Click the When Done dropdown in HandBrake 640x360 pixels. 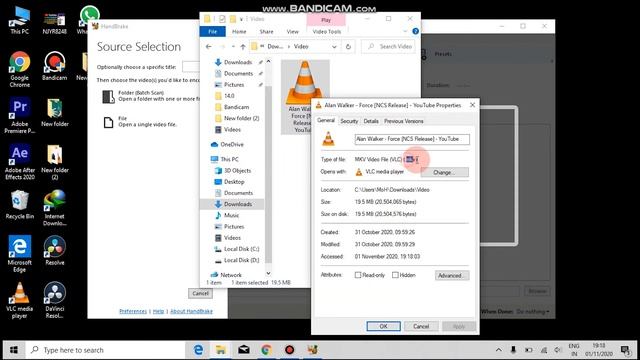(x=533, y=311)
